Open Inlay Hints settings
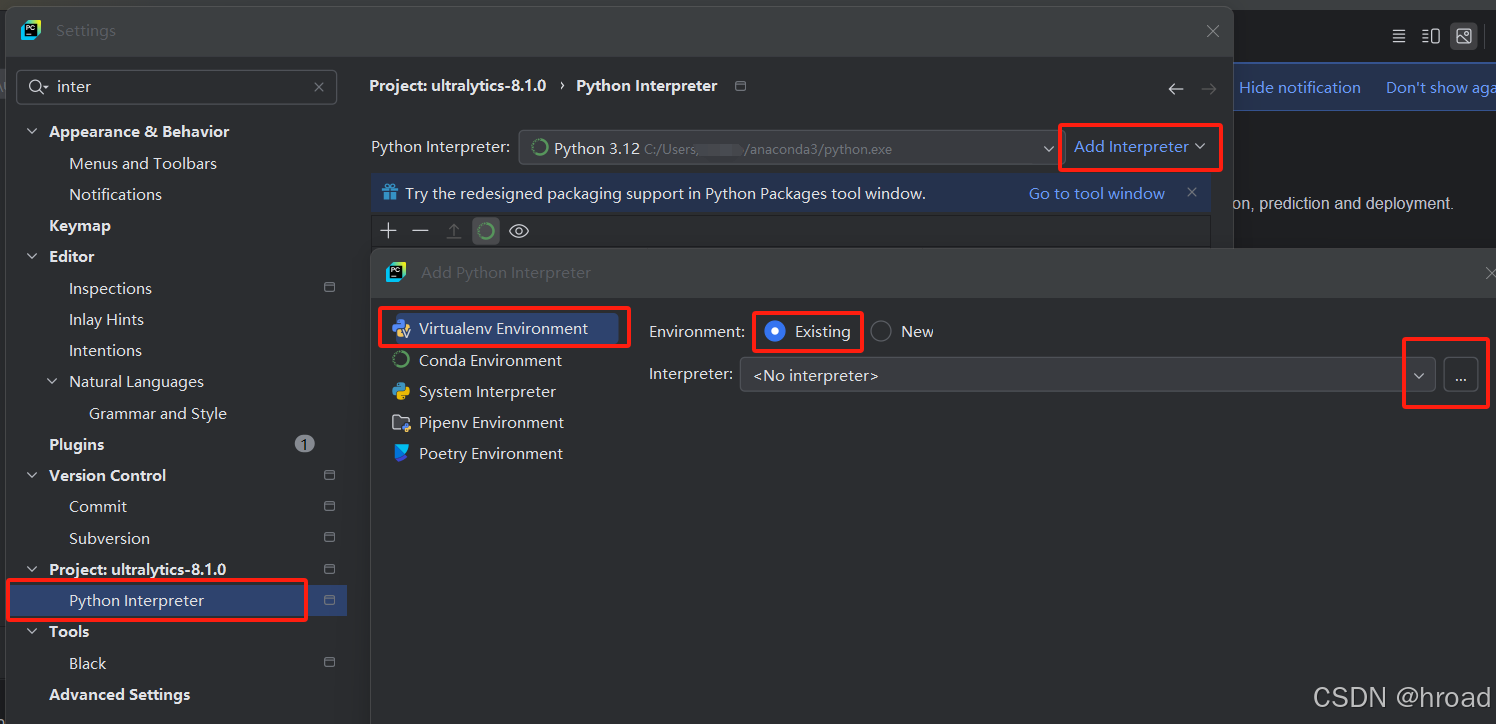This screenshot has height=724, width=1496. (x=106, y=319)
